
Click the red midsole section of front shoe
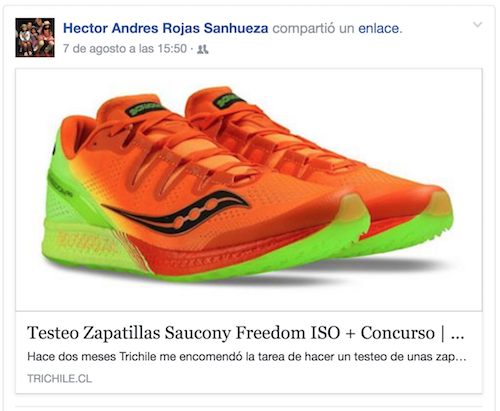point(200,257)
